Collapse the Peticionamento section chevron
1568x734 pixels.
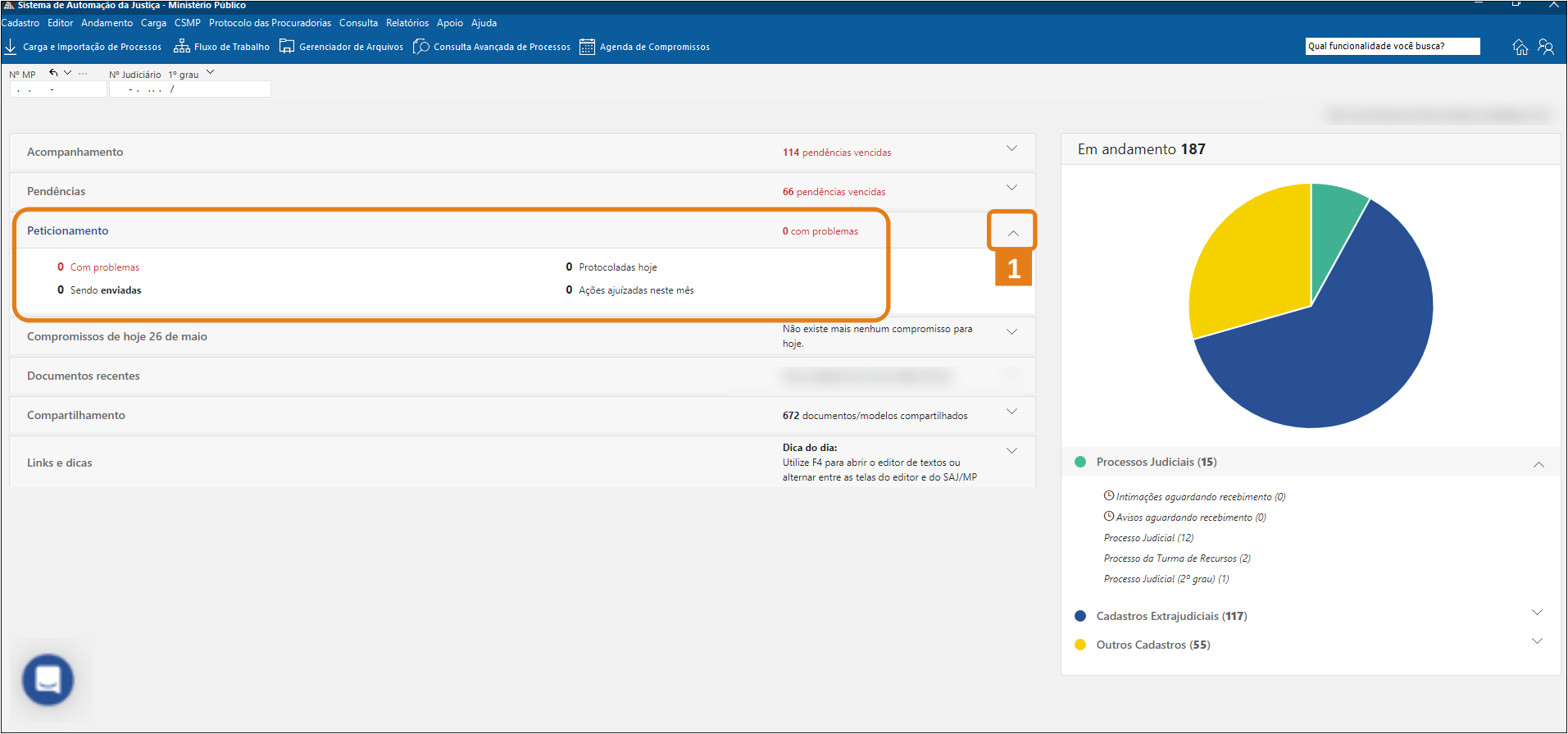(x=1013, y=233)
